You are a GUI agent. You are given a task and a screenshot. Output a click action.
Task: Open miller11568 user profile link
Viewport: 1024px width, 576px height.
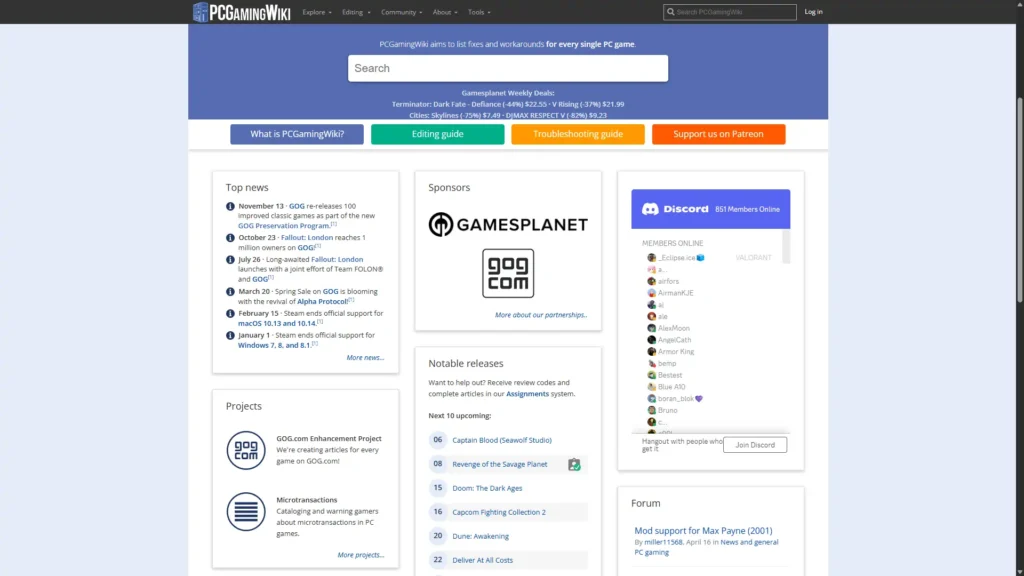pos(664,542)
